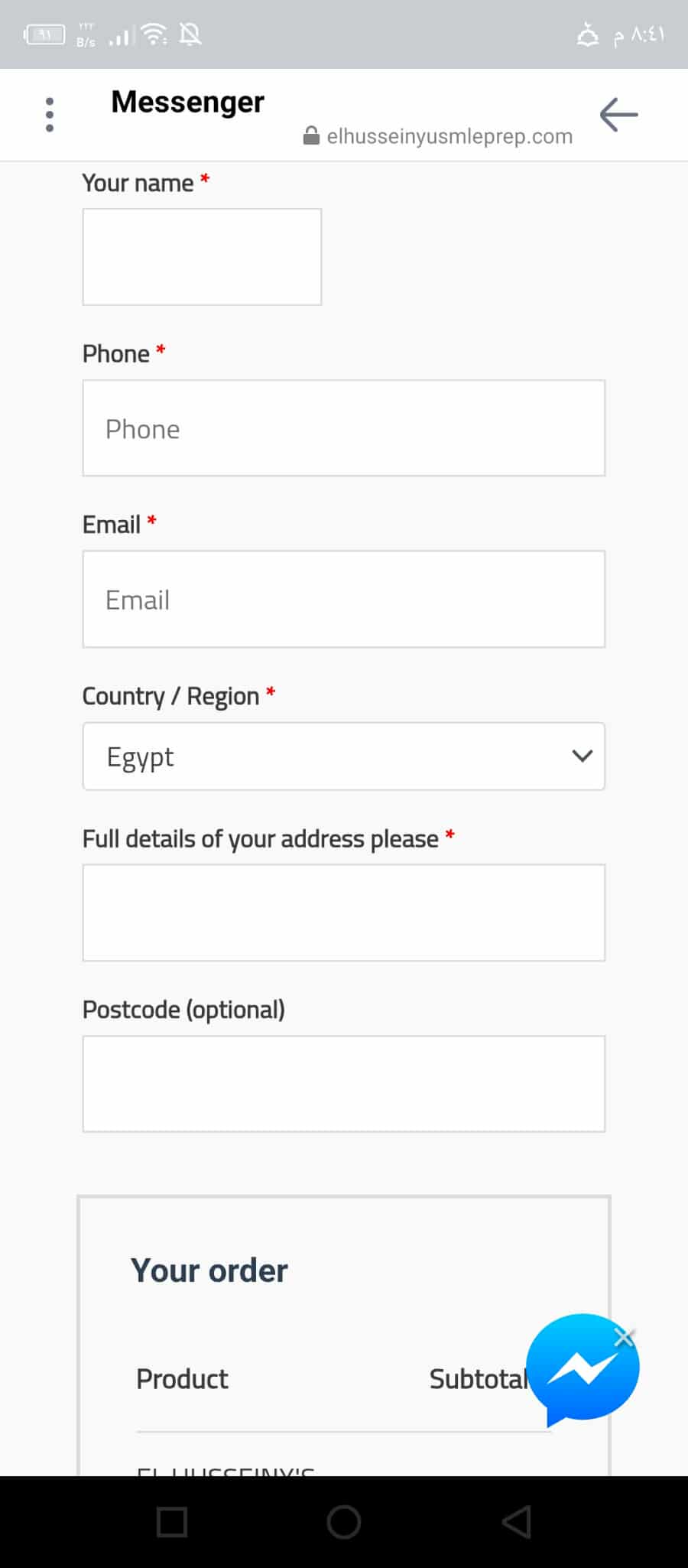Viewport: 688px width, 1568px height.
Task: Focus the Postcode optional field
Action: pos(344,1084)
